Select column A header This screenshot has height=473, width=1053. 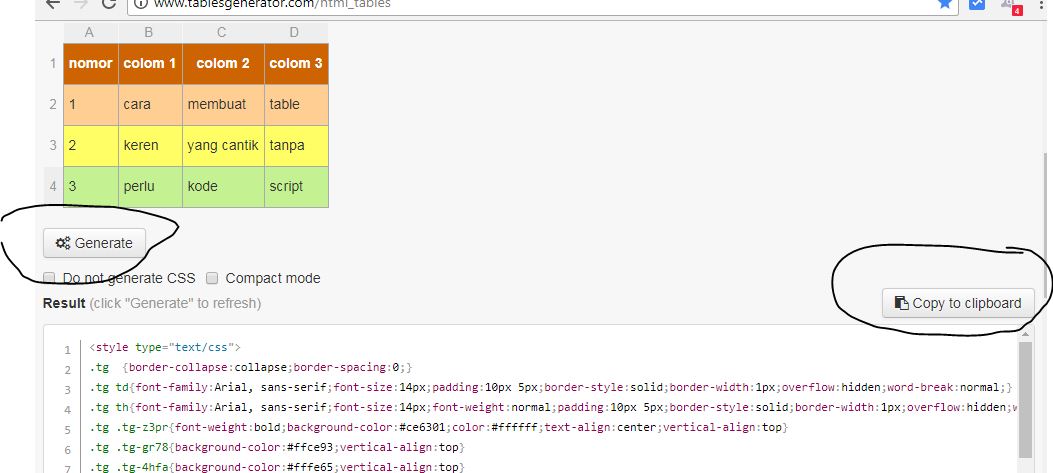point(89,32)
